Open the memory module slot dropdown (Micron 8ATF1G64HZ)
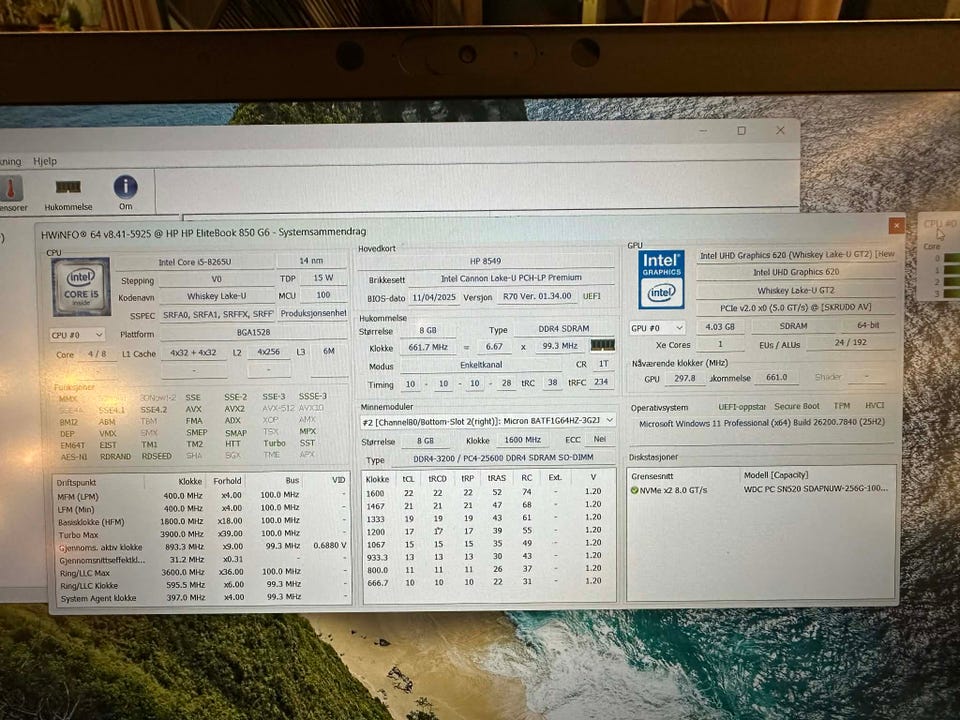 click(488, 421)
